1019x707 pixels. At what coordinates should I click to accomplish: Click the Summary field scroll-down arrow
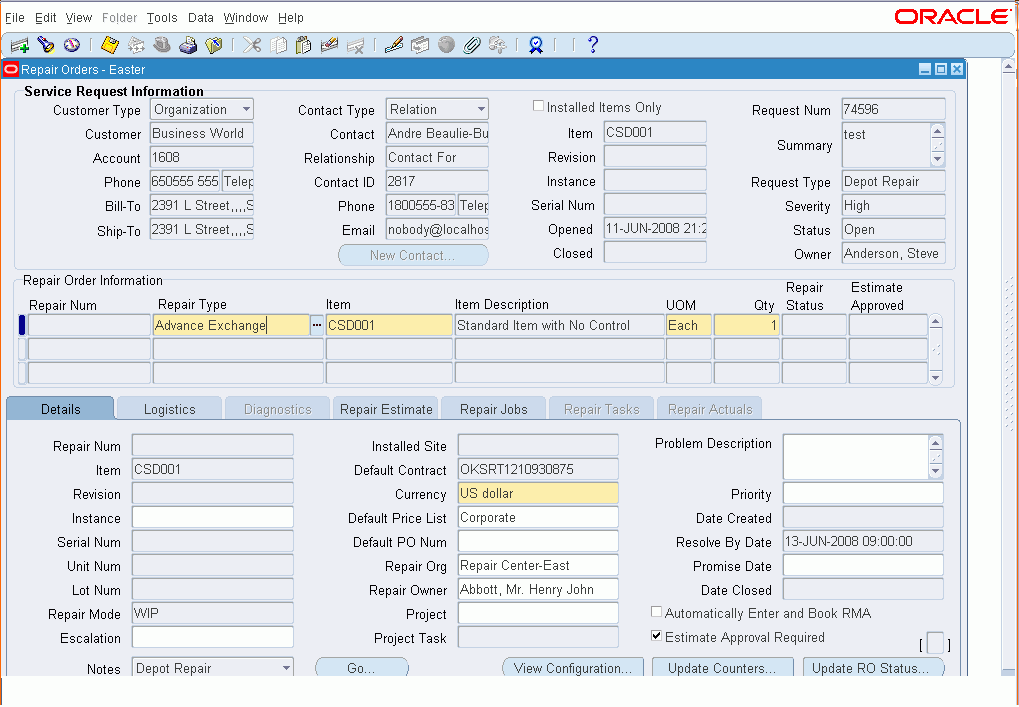(937, 159)
